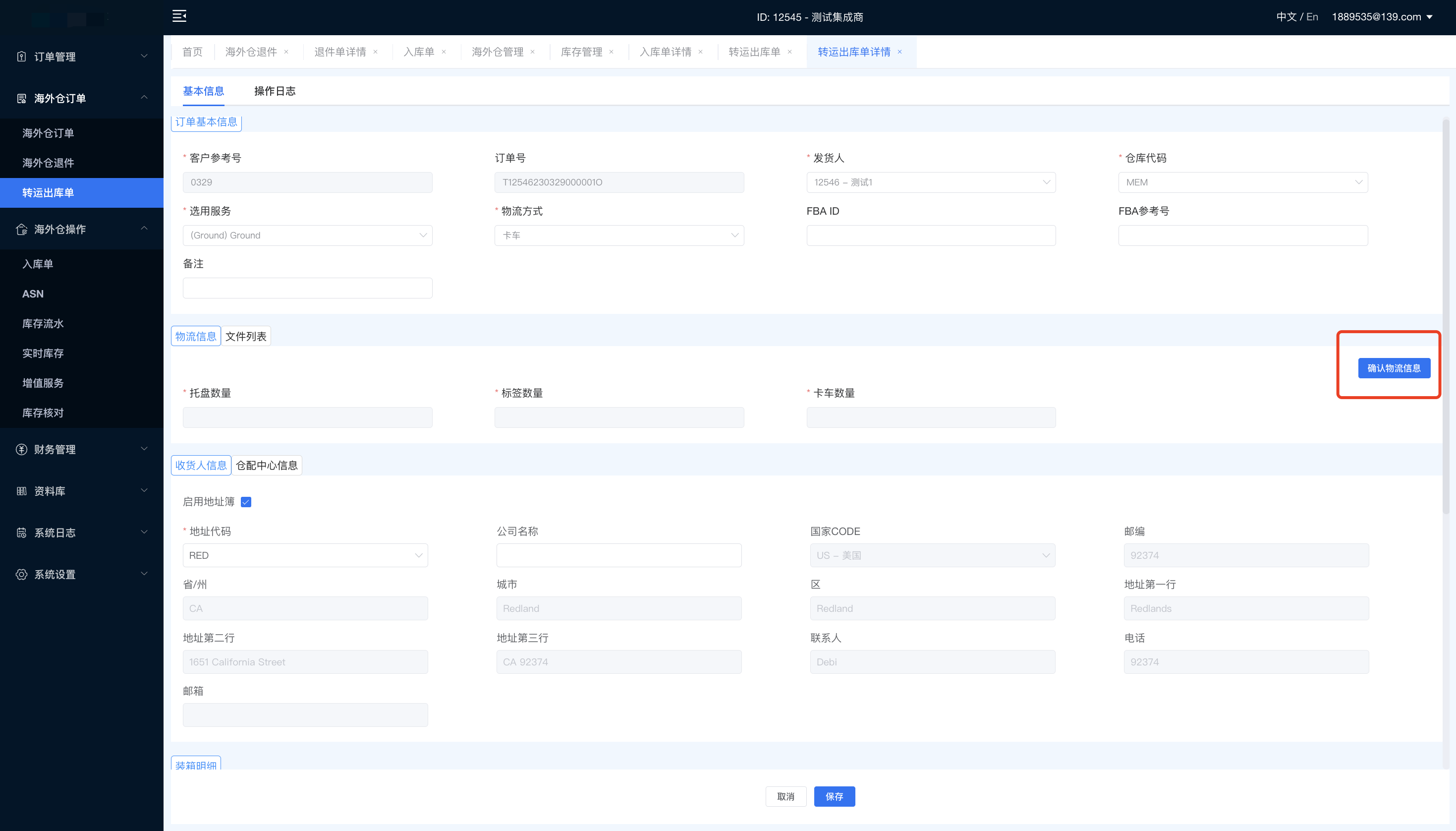
Task: Open the 发货人 dropdown
Action: click(931, 182)
